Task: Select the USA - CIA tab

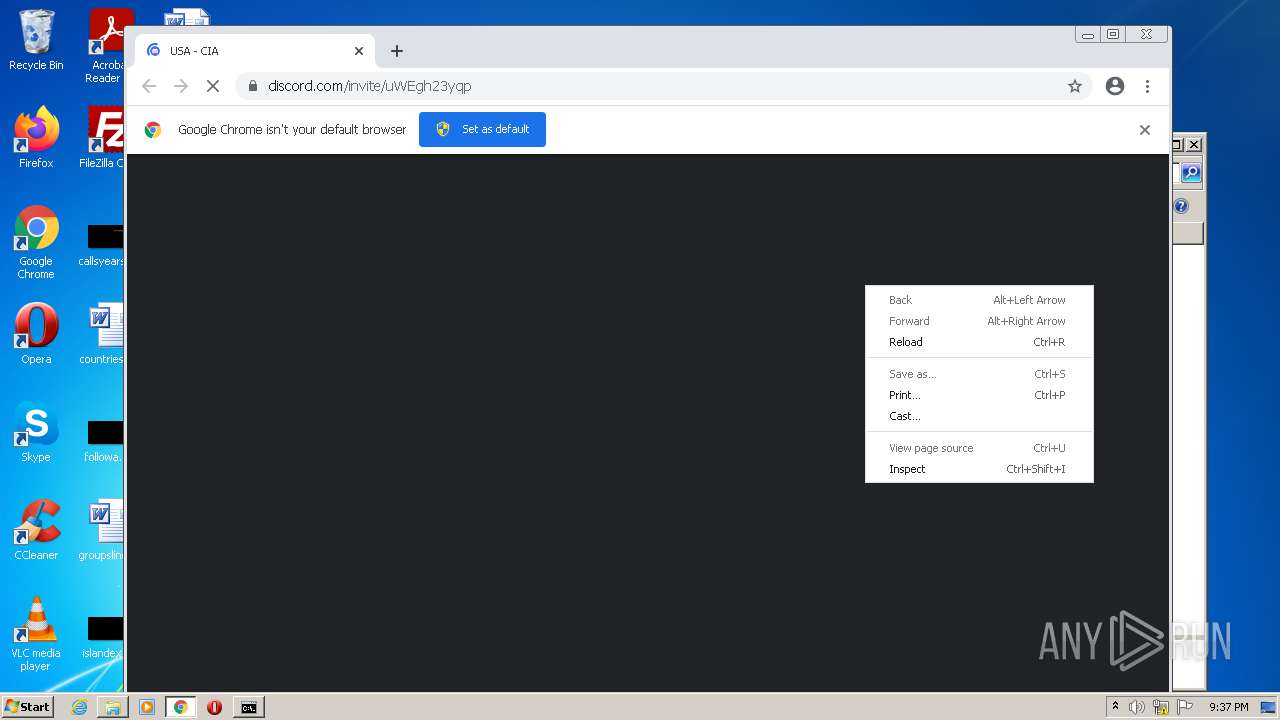Action: (255, 51)
